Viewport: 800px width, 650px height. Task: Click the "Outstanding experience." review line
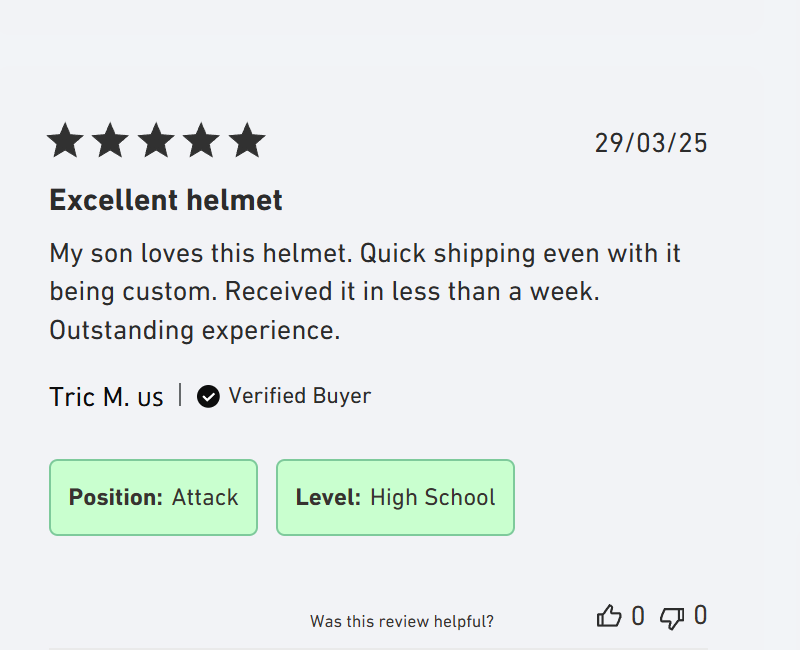click(195, 330)
